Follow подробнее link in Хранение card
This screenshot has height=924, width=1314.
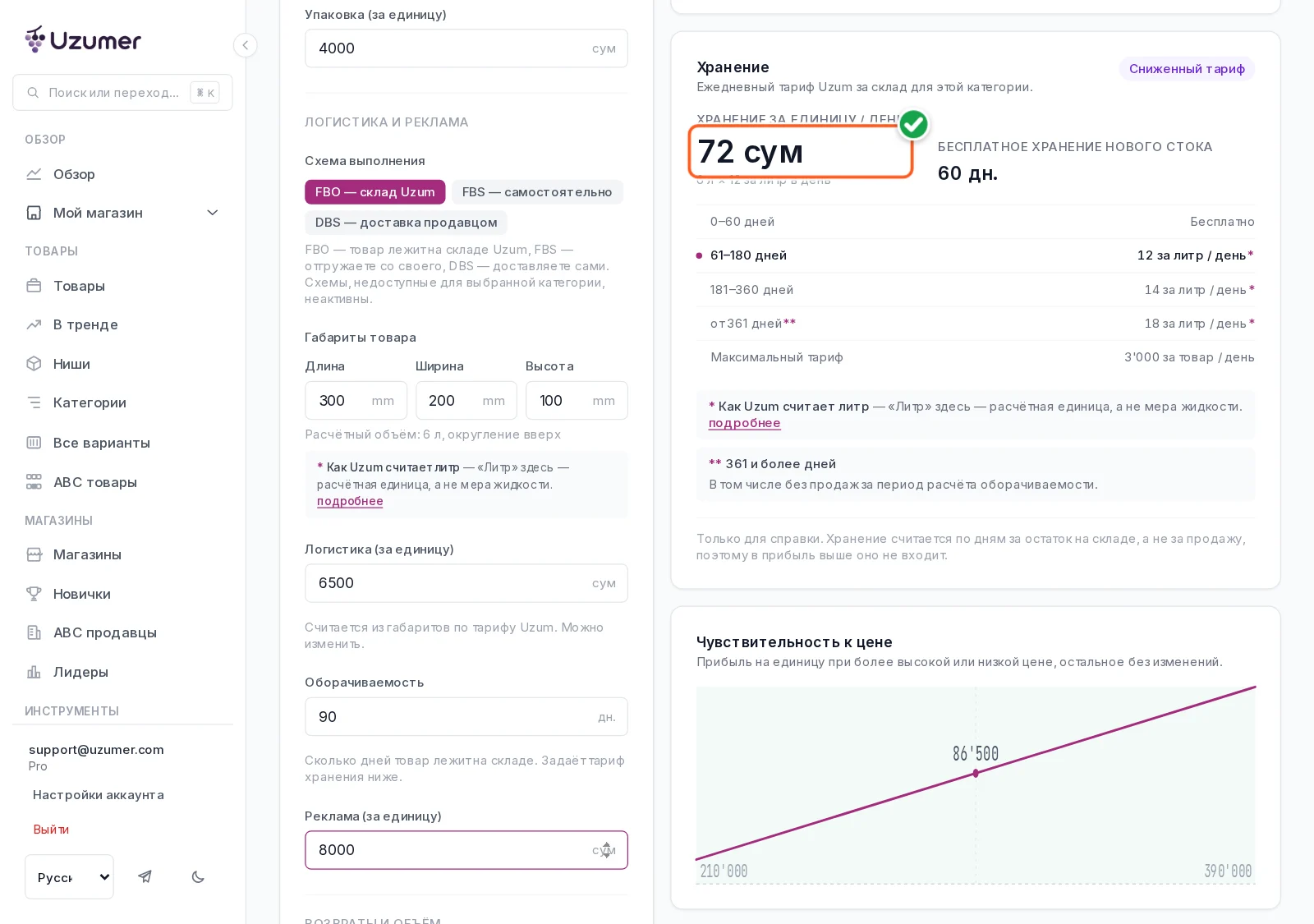click(744, 423)
